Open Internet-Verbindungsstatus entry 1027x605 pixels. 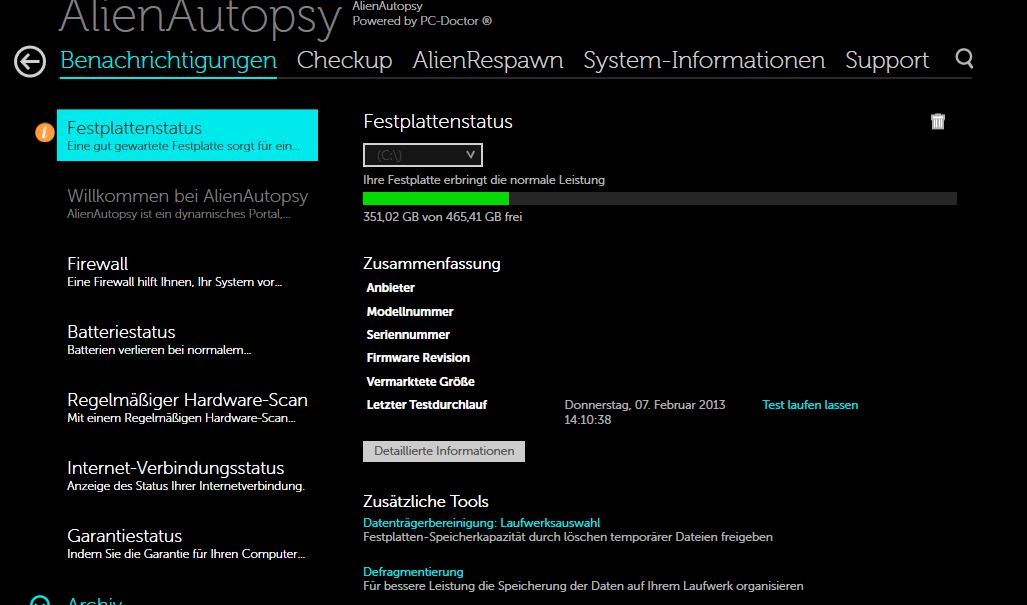[x=186, y=475]
